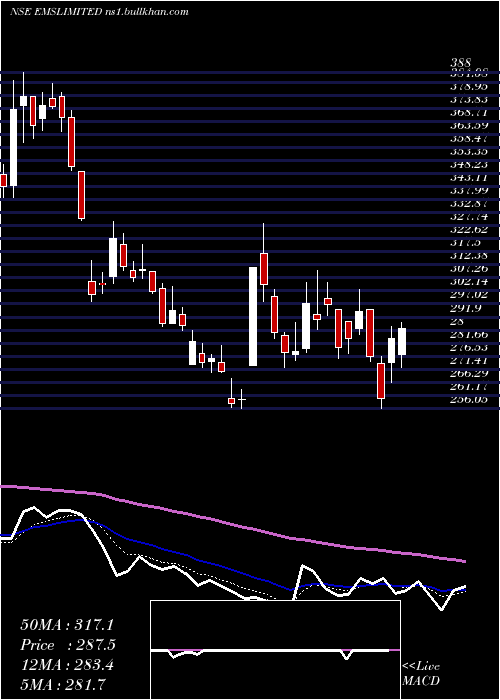Select the 322.62 price level
The width and height of the screenshot is (500, 700).
(468, 229)
